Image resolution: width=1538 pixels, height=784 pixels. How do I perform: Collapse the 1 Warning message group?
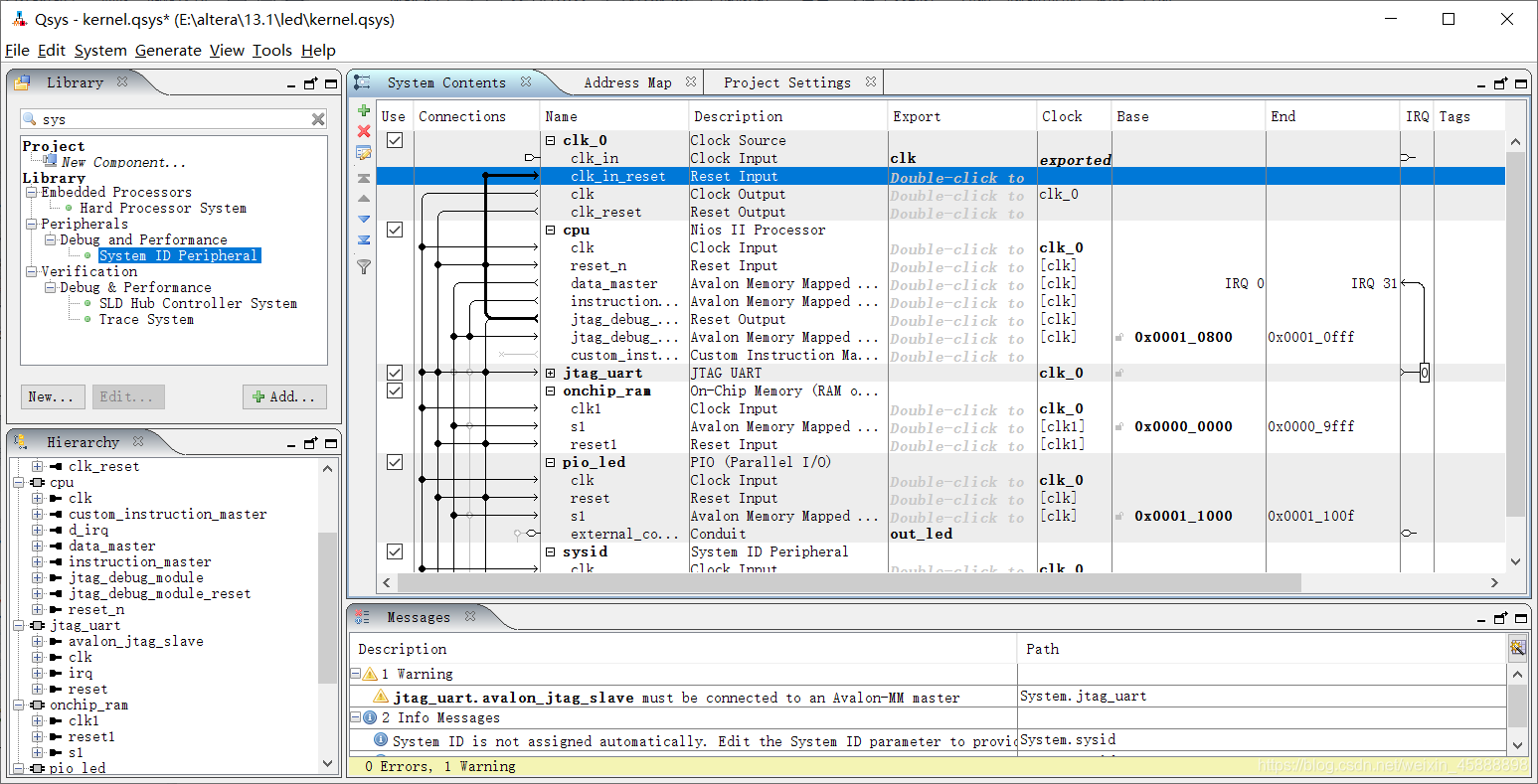click(356, 674)
